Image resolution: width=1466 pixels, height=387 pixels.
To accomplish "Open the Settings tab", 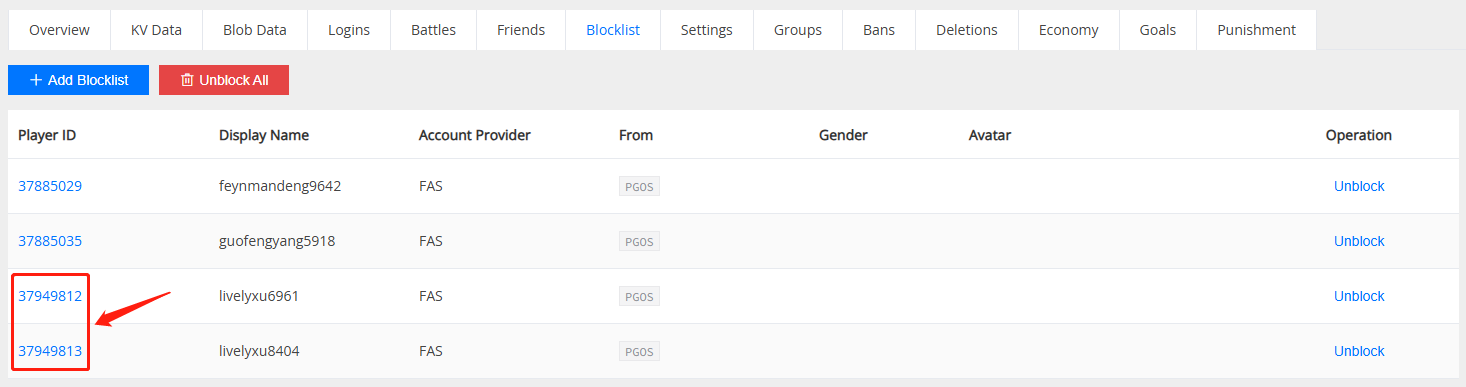I will (706, 30).
